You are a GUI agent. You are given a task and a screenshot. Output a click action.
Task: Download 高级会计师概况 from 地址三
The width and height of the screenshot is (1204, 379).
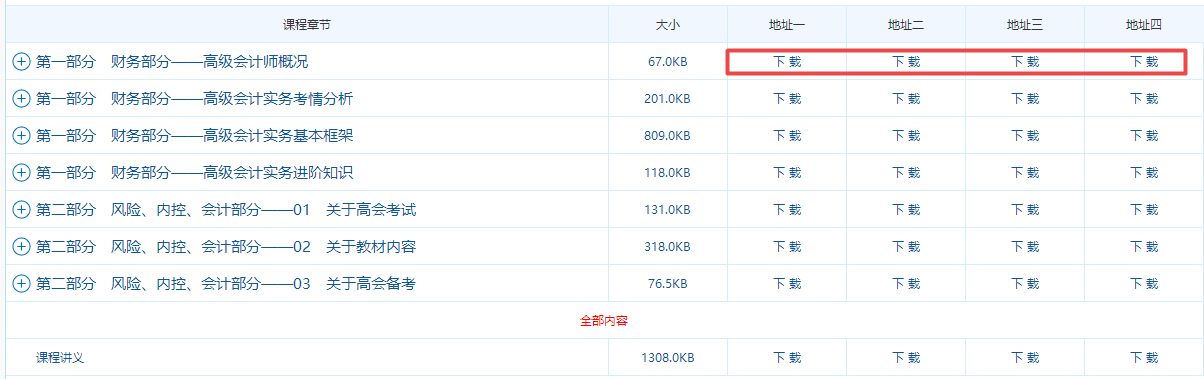pyautogui.click(x=1025, y=62)
